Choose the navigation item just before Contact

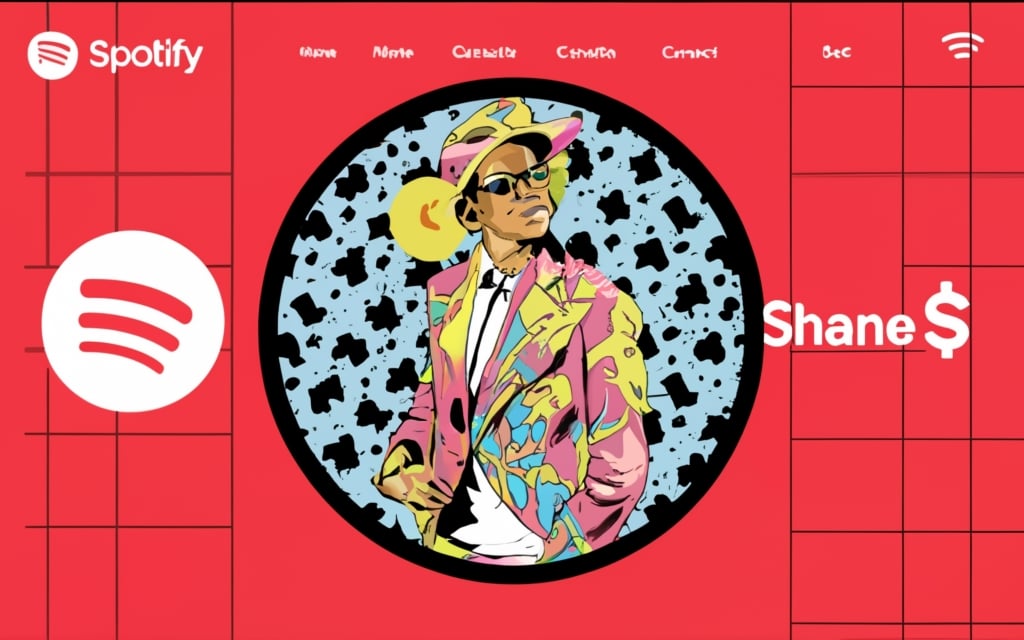[586, 52]
